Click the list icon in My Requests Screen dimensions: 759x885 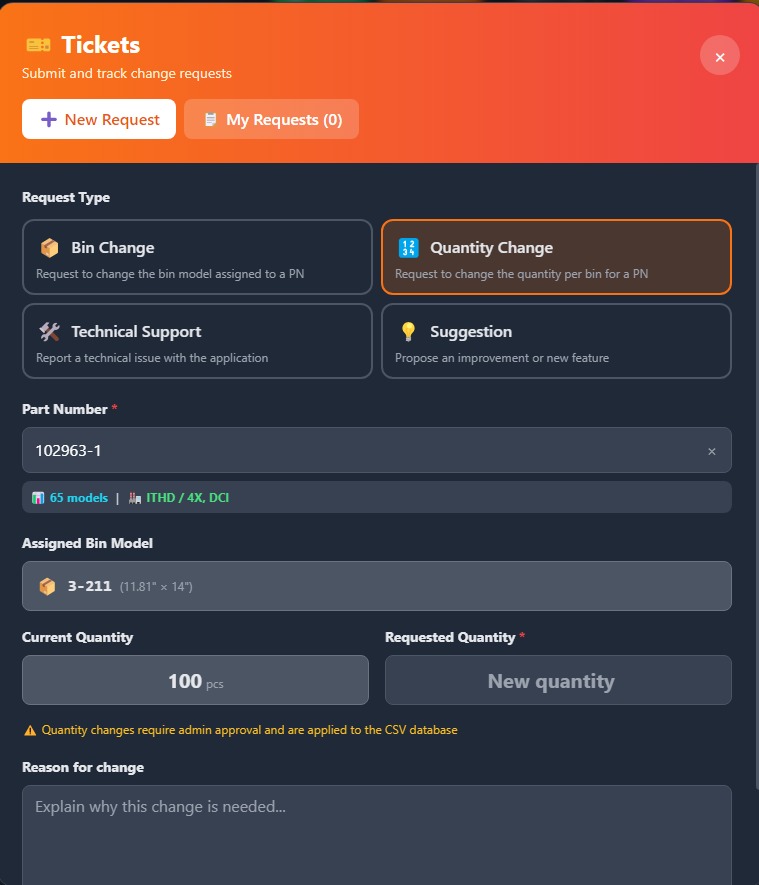[x=210, y=120]
